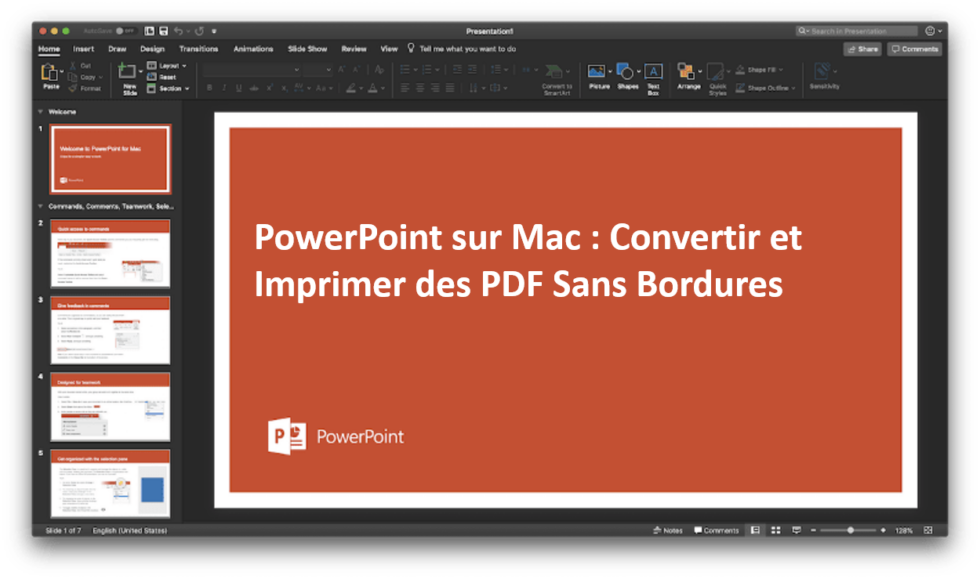
Task: Open the Slide Show tab
Action: point(307,49)
